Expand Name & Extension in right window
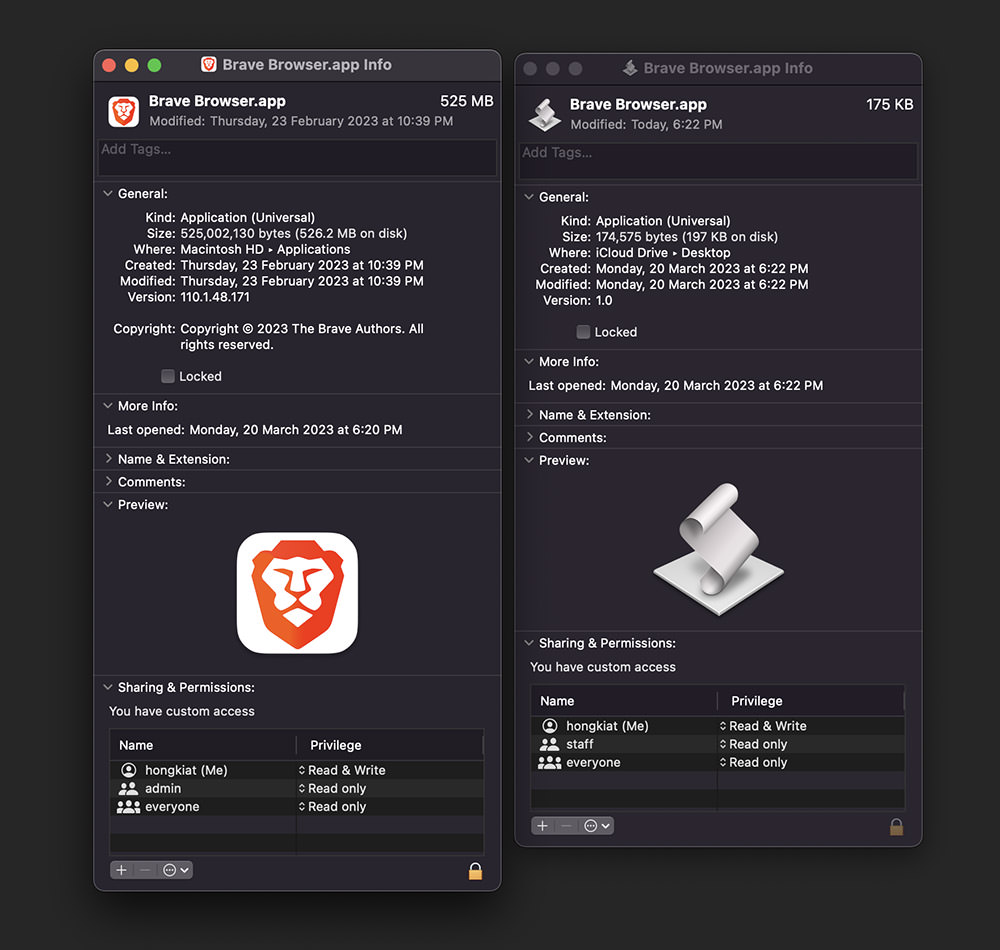Viewport: 1000px width, 950px height. [529, 414]
